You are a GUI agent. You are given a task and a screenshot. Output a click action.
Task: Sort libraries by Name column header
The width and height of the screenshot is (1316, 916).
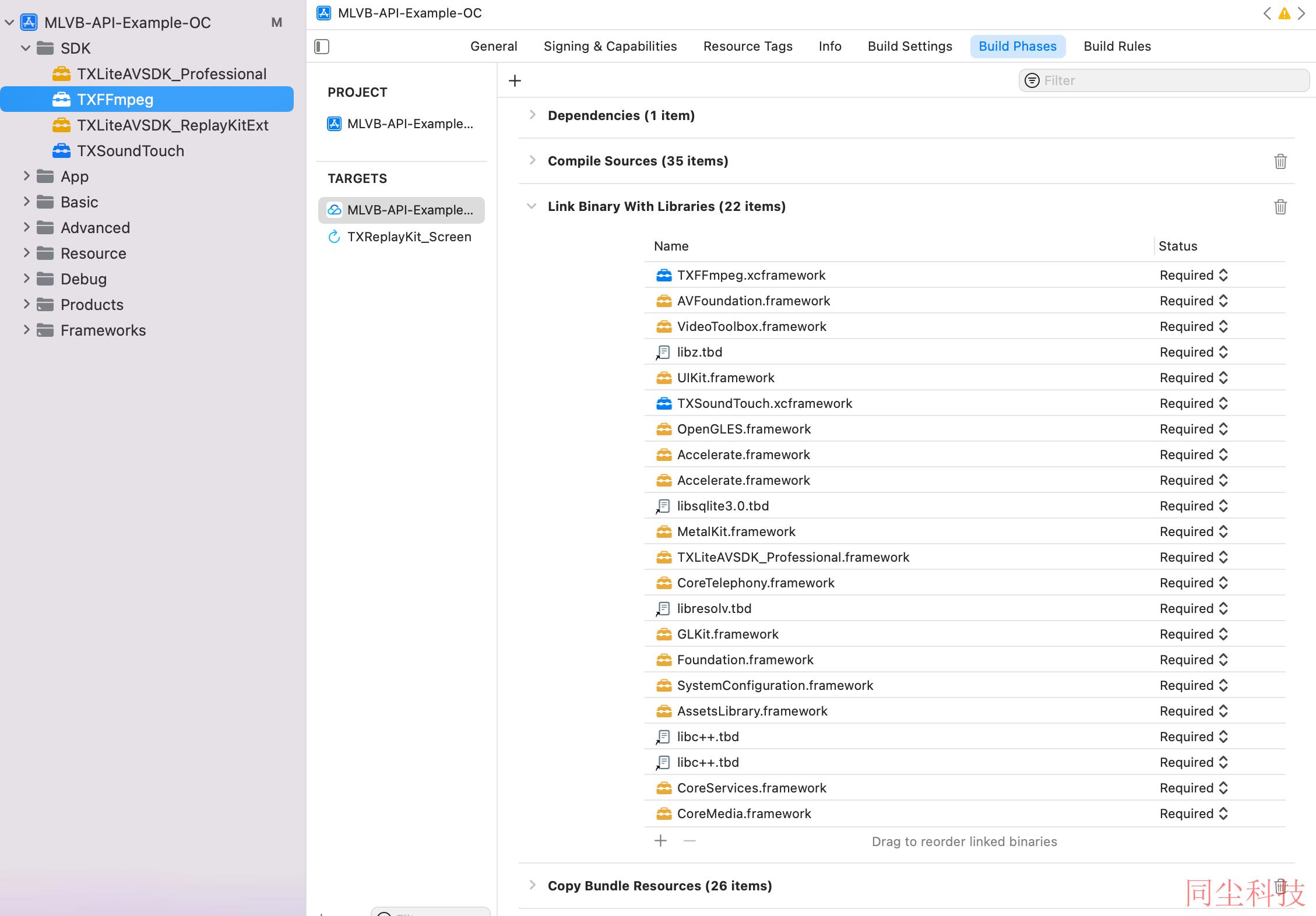point(671,246)
